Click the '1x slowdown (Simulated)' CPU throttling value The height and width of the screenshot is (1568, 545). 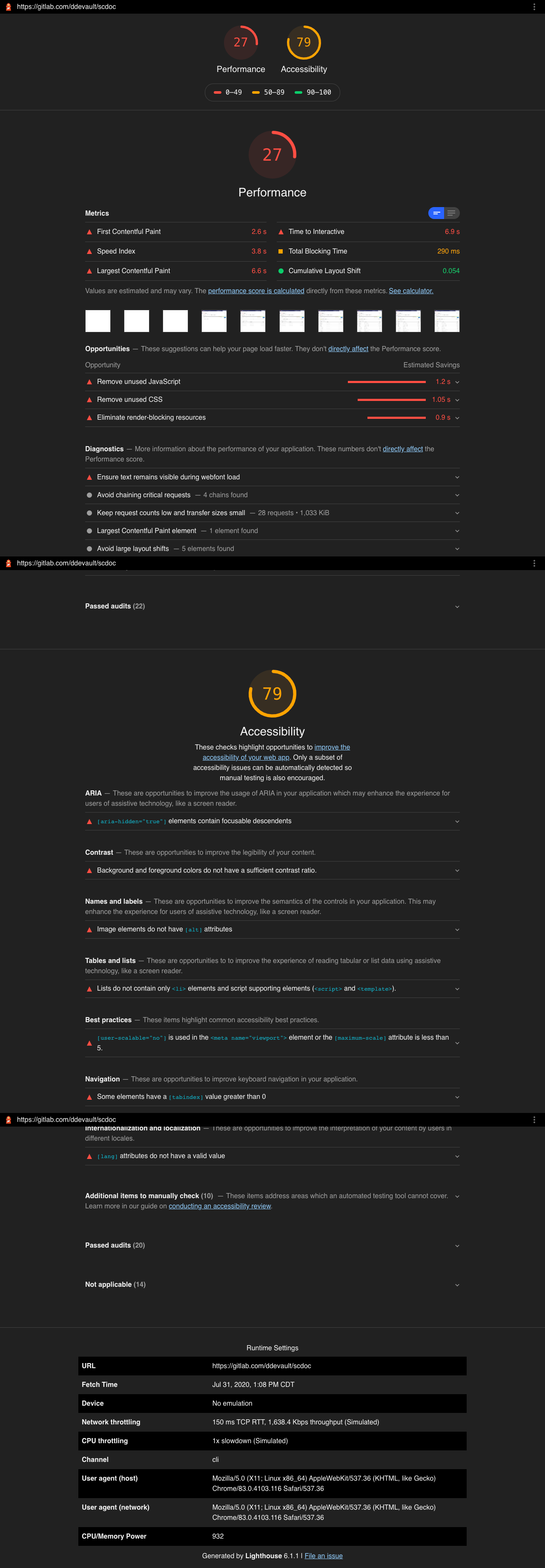pyautogui.click(x=250, y=1441)
